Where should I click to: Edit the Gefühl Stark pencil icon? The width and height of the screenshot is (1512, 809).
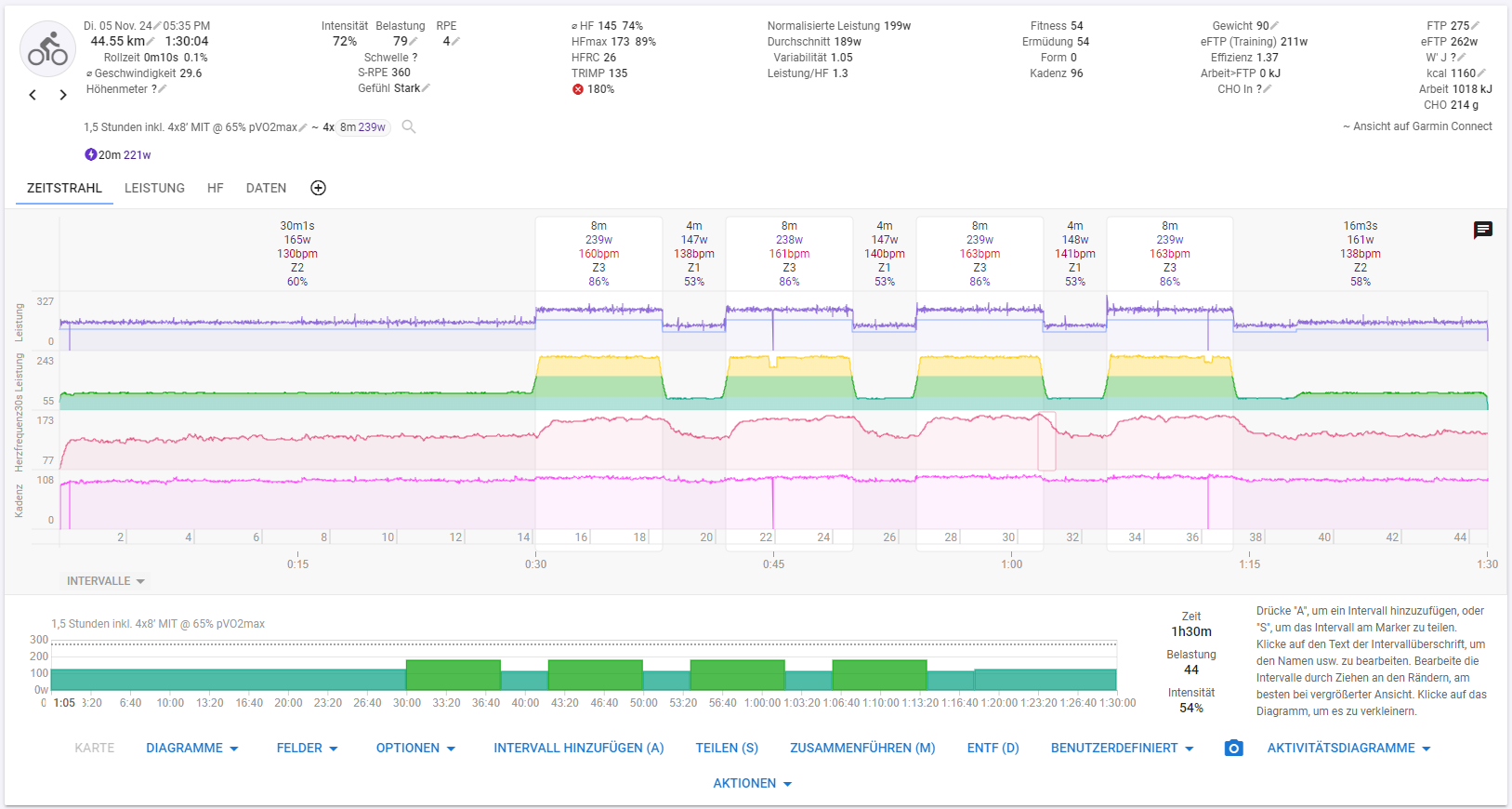(426, 88)
